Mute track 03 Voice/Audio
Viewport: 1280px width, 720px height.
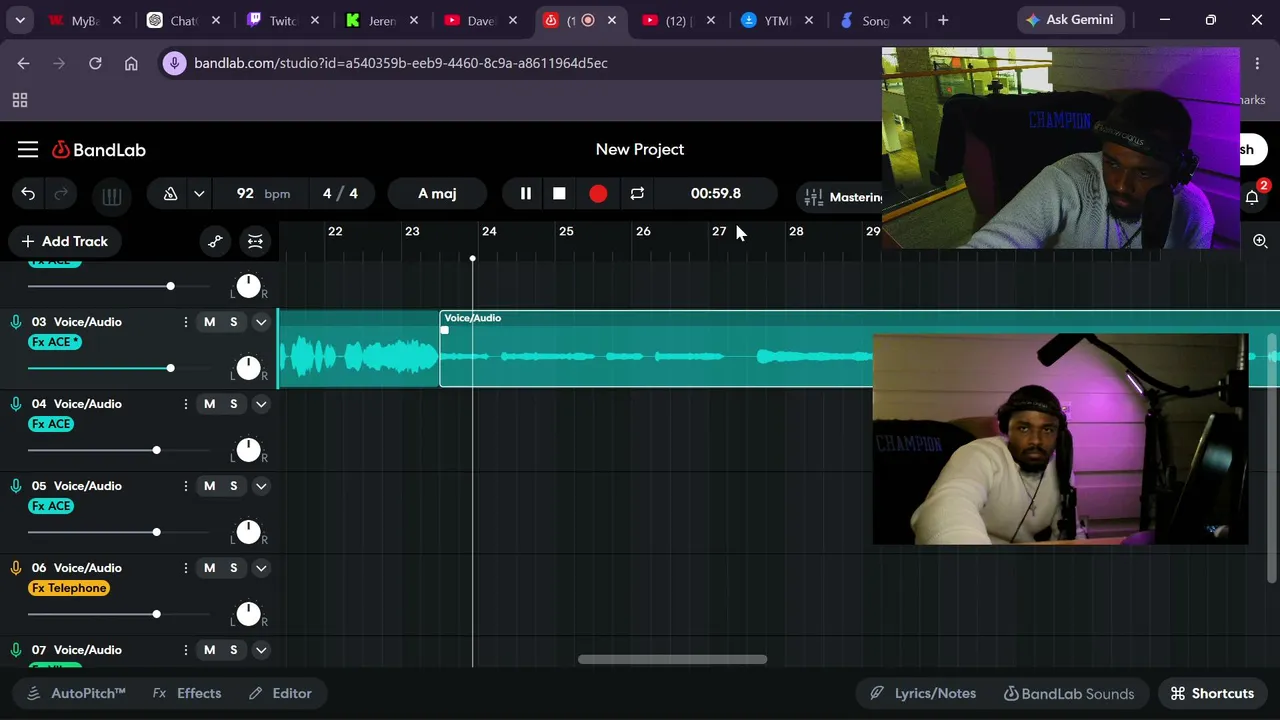pyautogui.click(x=209, y=322)
